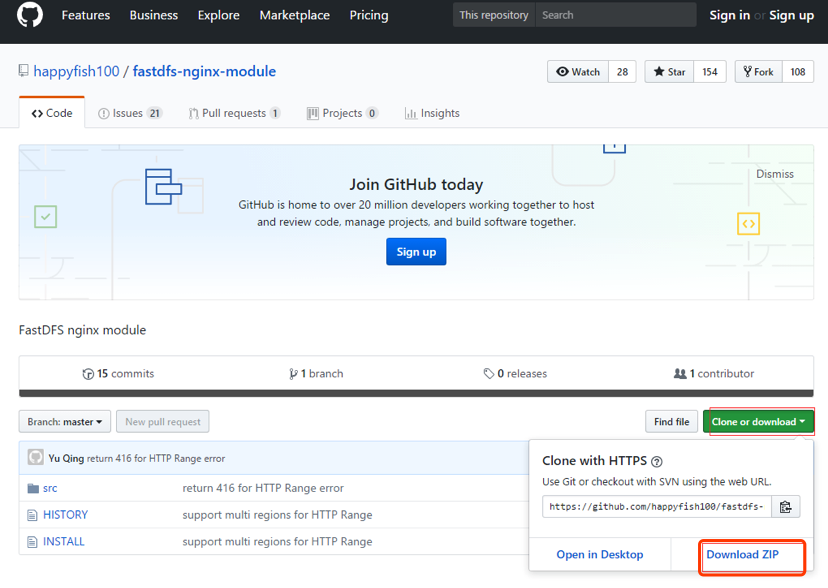View the 0 releases page
This screenshot has height=588, width=828.
[x=515, y=374]
